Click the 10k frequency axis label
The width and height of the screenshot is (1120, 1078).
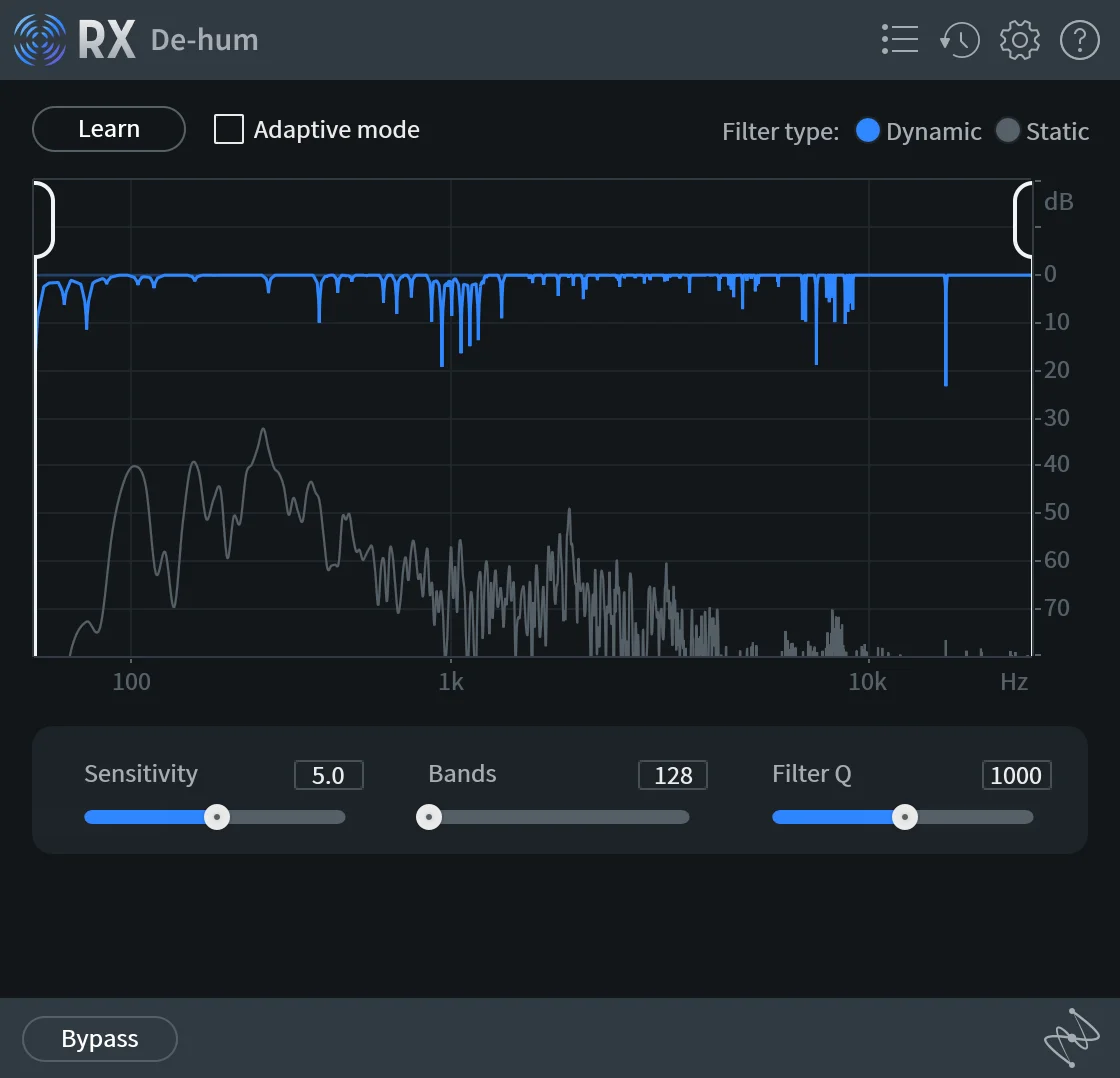click(867, 682)
